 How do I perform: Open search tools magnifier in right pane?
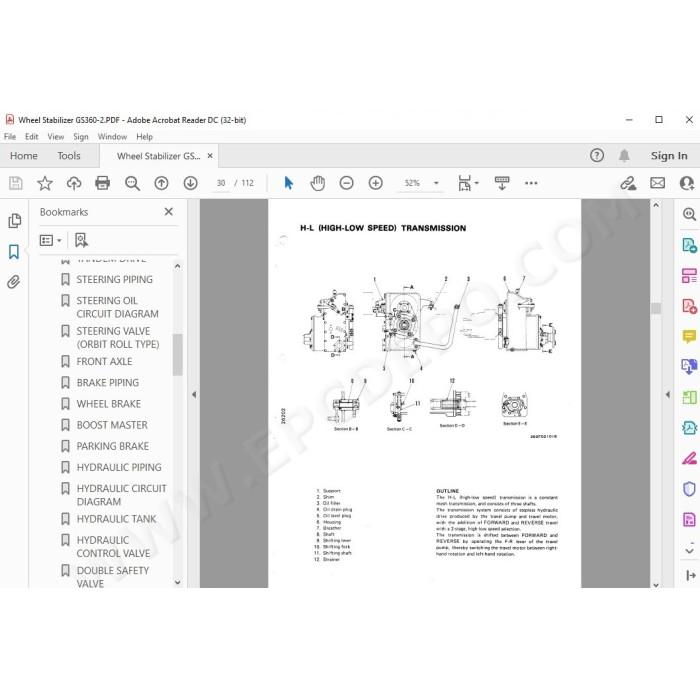(x=689, y=214)
